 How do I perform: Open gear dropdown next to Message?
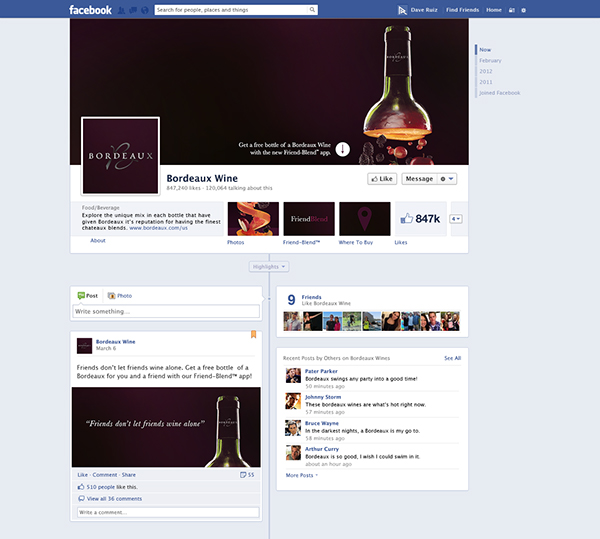click(x=447, y=179)
